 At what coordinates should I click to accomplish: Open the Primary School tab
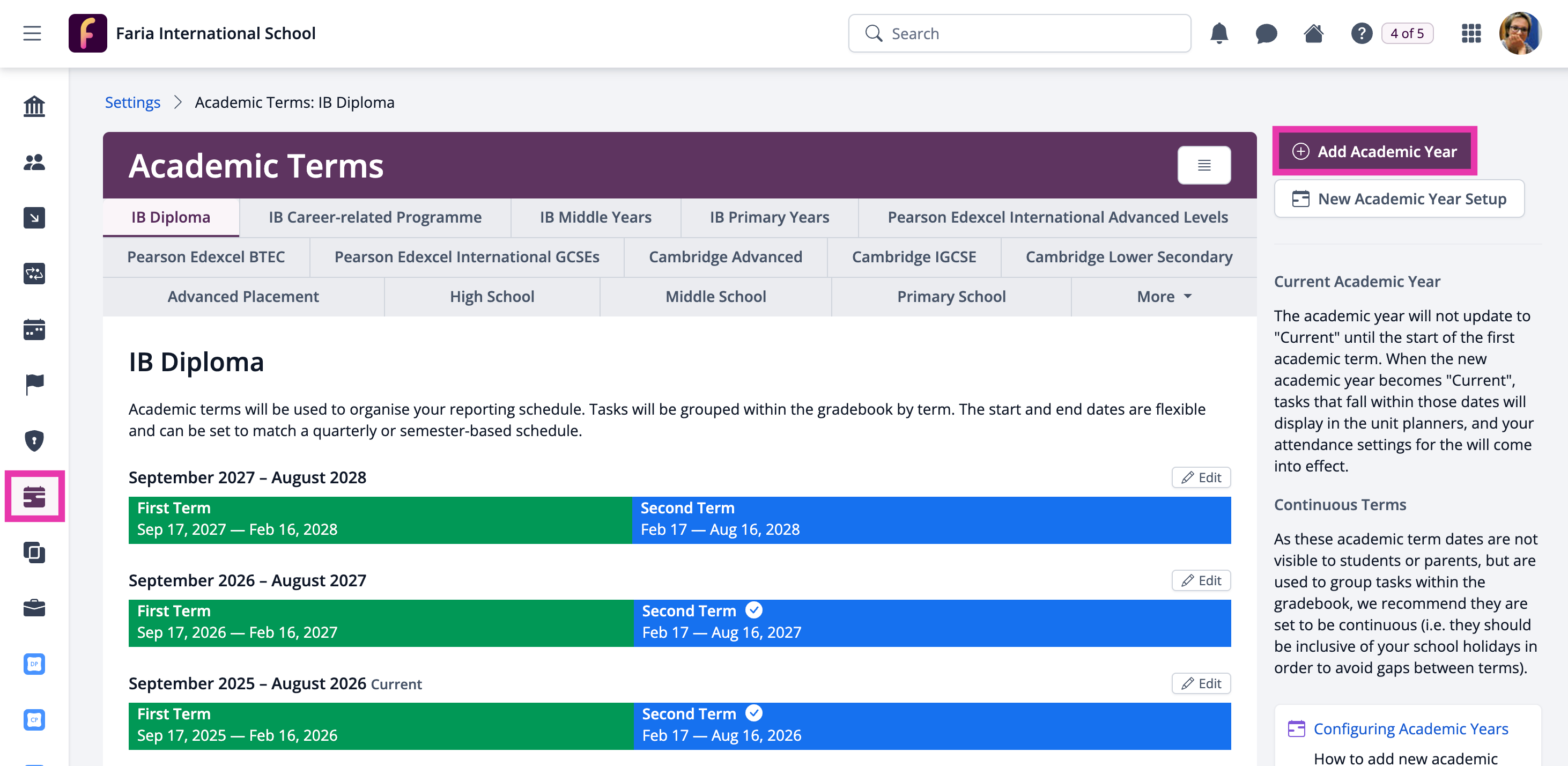(951, 297)
